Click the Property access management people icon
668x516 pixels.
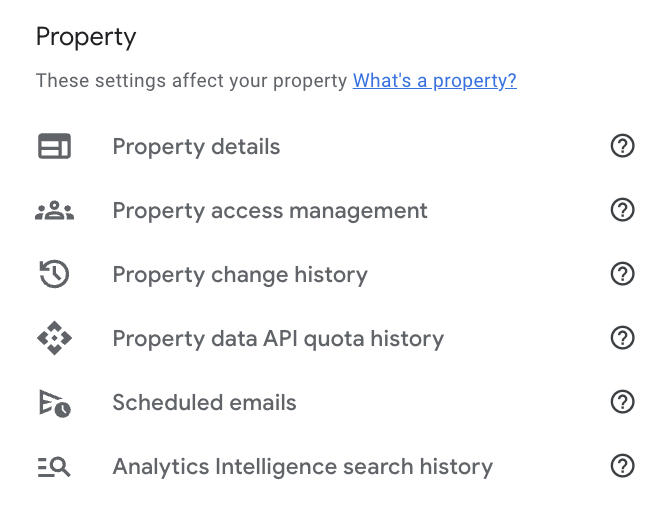[x=54, y=211]
